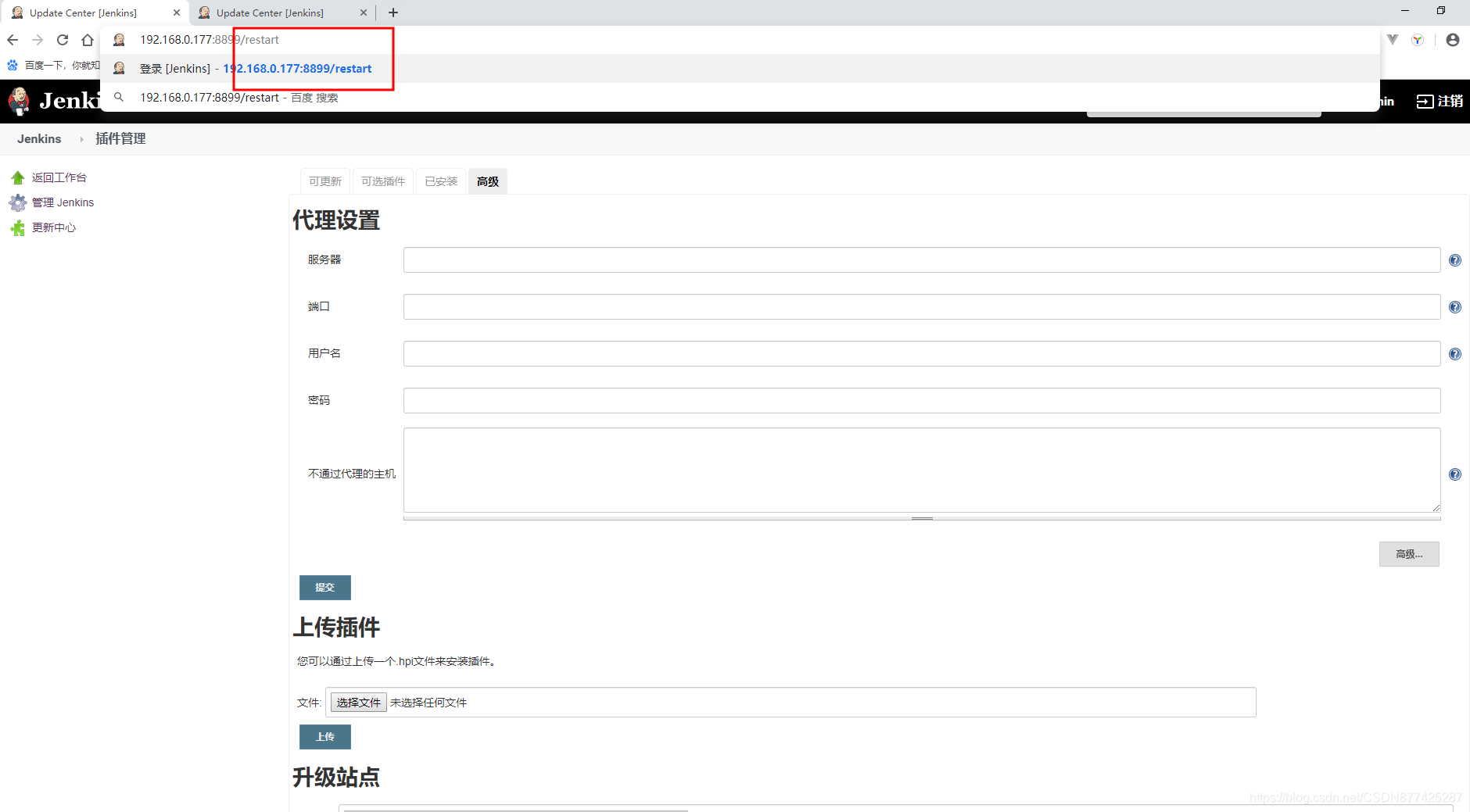Switch to the 可选插件 tab

point(383,181)
